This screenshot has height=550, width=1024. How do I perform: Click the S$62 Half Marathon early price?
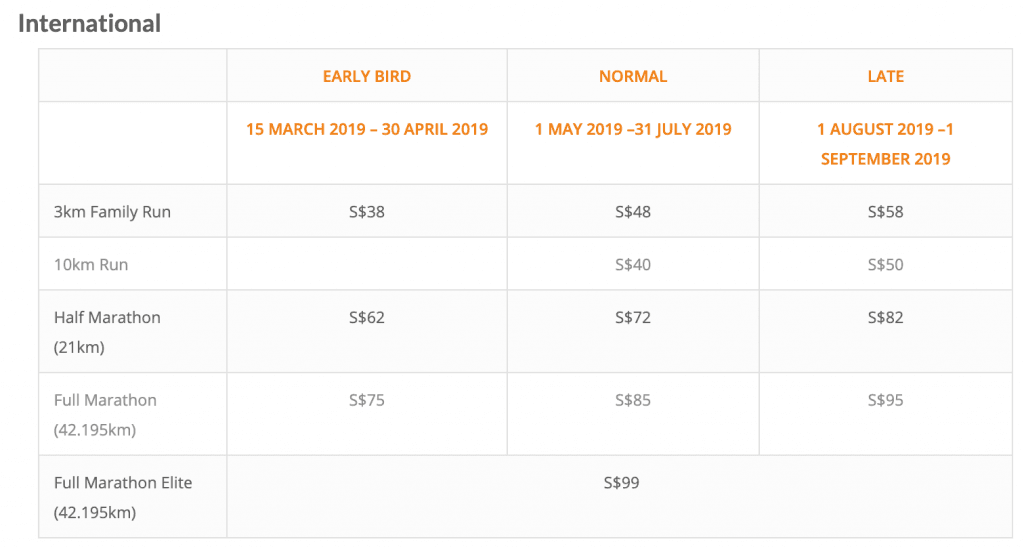367,317
